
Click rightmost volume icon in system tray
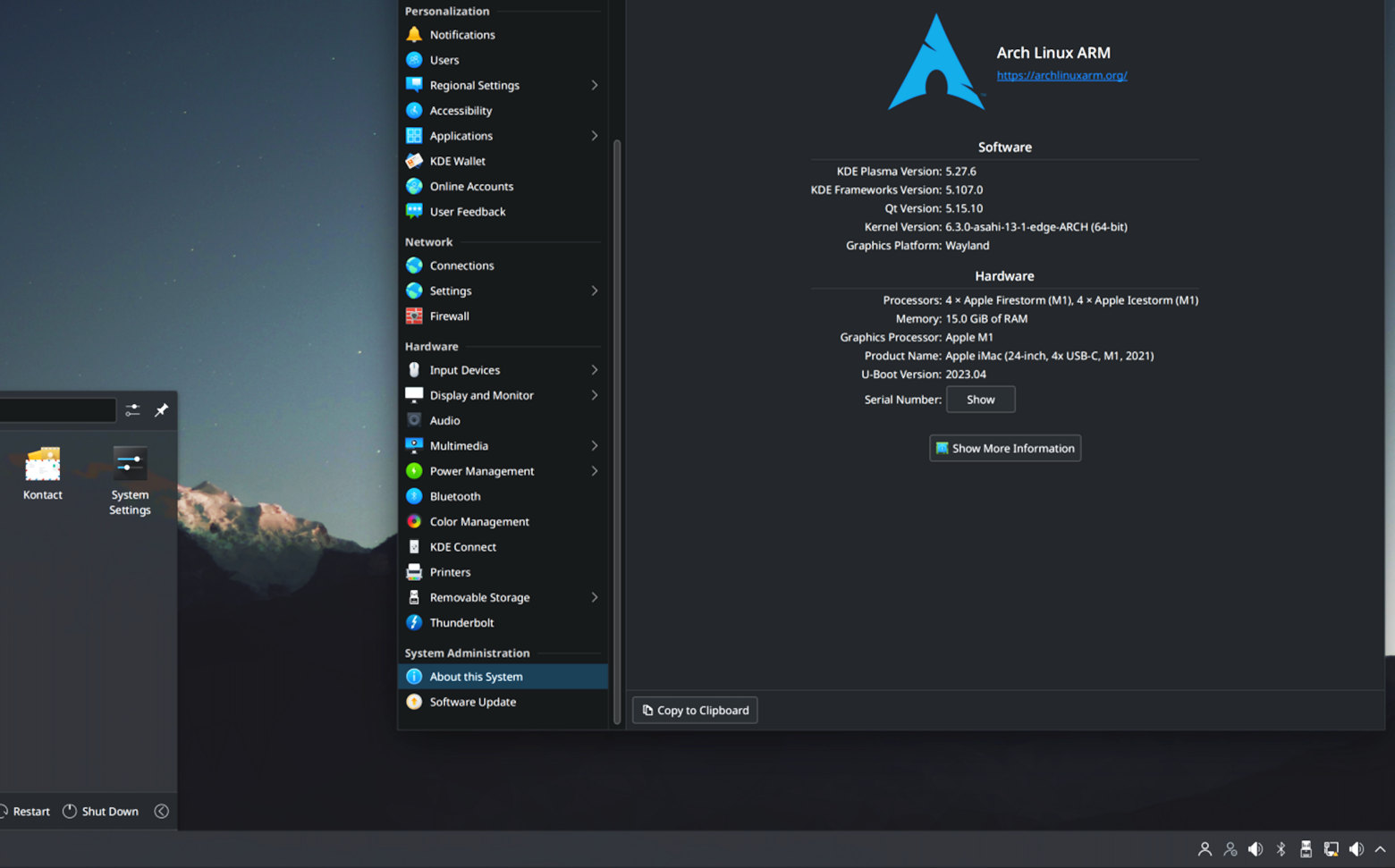(x=1357, y=849)
